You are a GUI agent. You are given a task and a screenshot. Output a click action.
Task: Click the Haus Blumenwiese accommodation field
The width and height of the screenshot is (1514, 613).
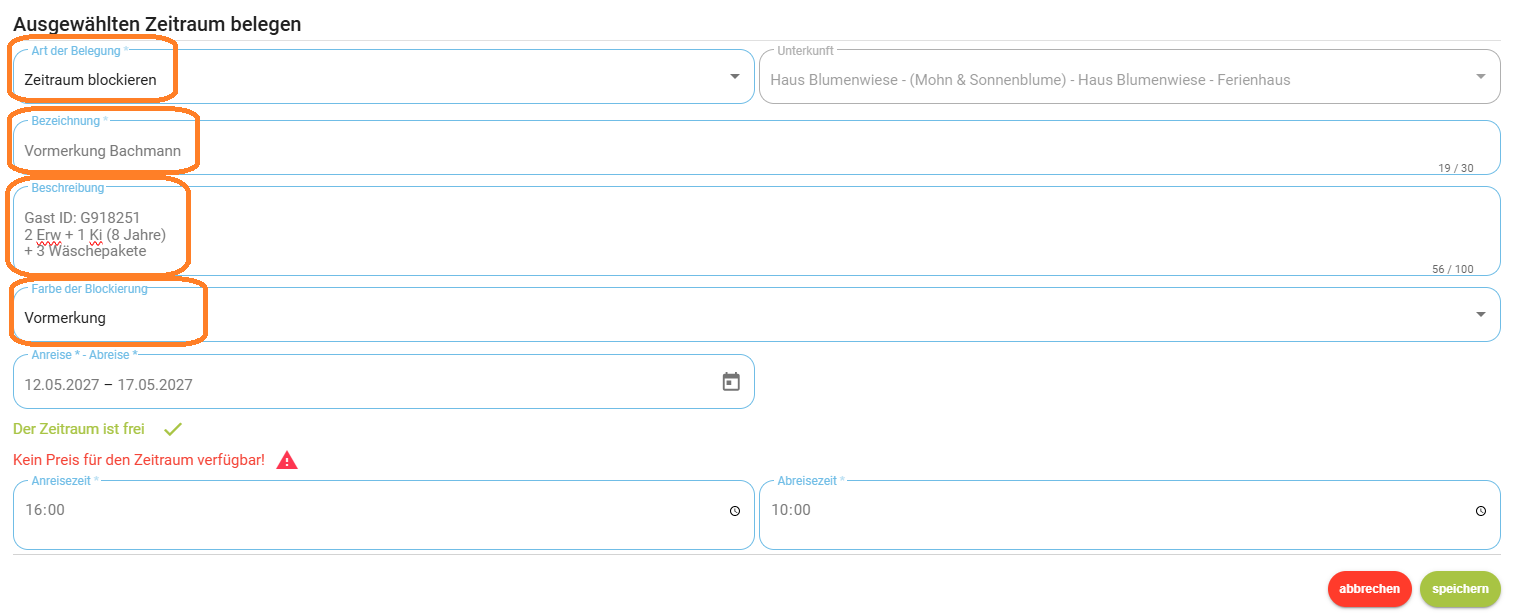click(1130, 76)
